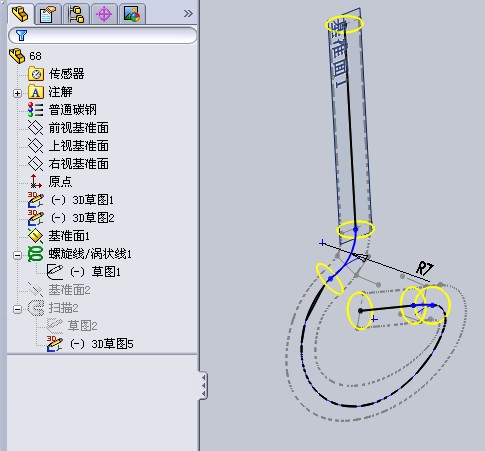Click the R7 radius dimension

pos(425,268)
